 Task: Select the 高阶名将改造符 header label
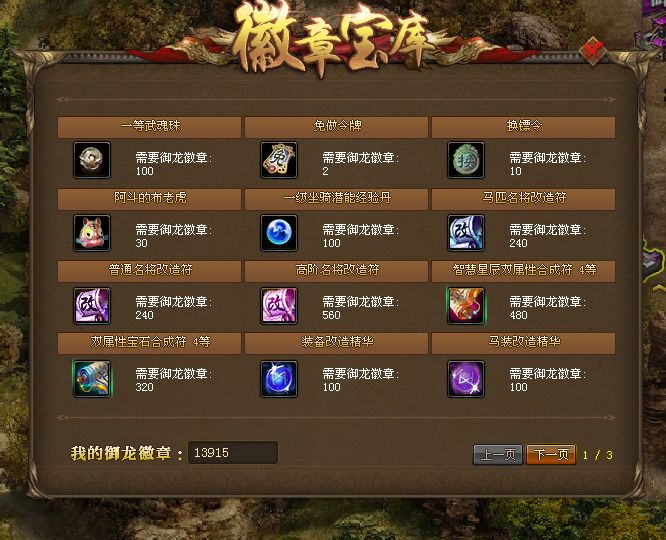[337, 270]
